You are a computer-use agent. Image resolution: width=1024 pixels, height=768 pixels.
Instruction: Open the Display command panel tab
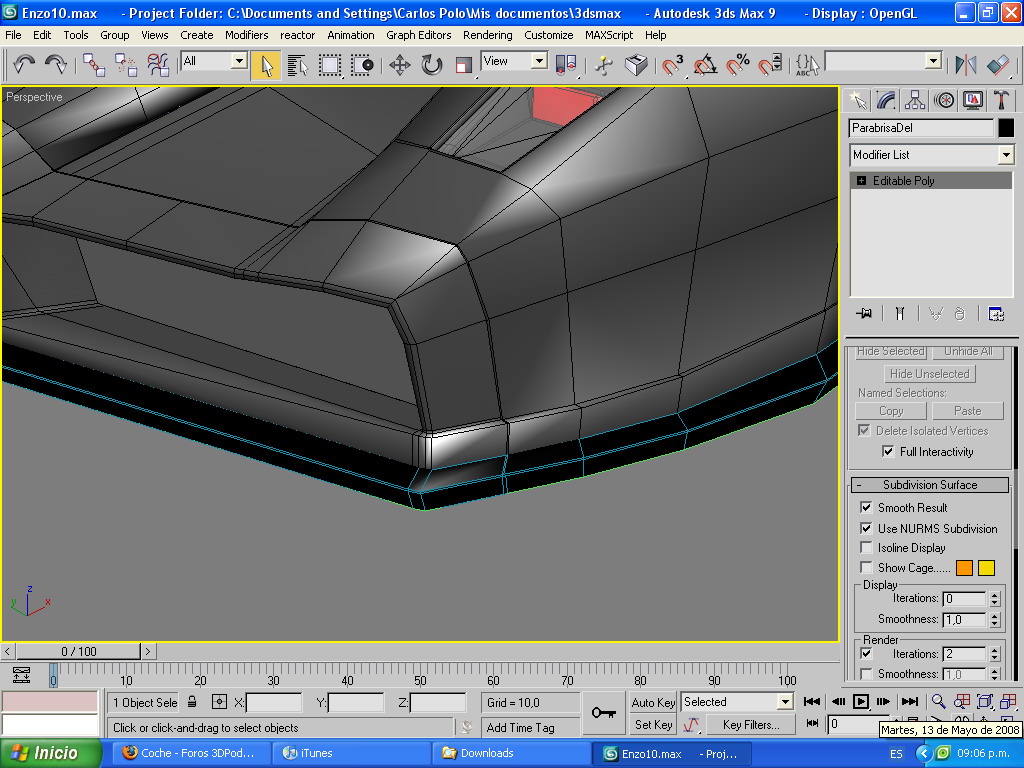coord(972,100)
